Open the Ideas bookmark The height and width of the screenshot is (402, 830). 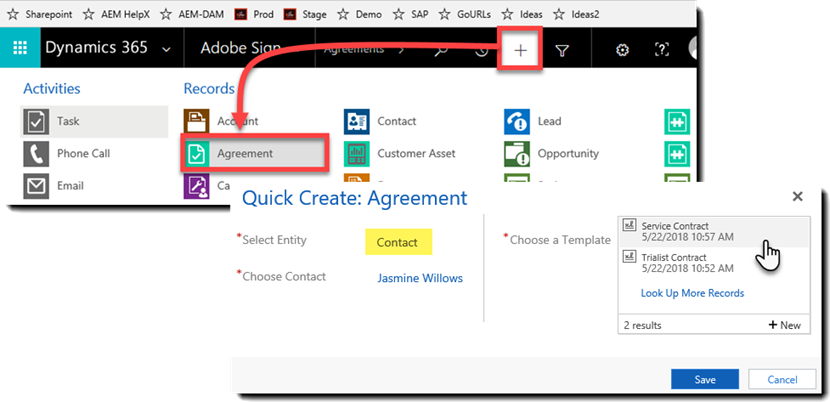[522, 14]
